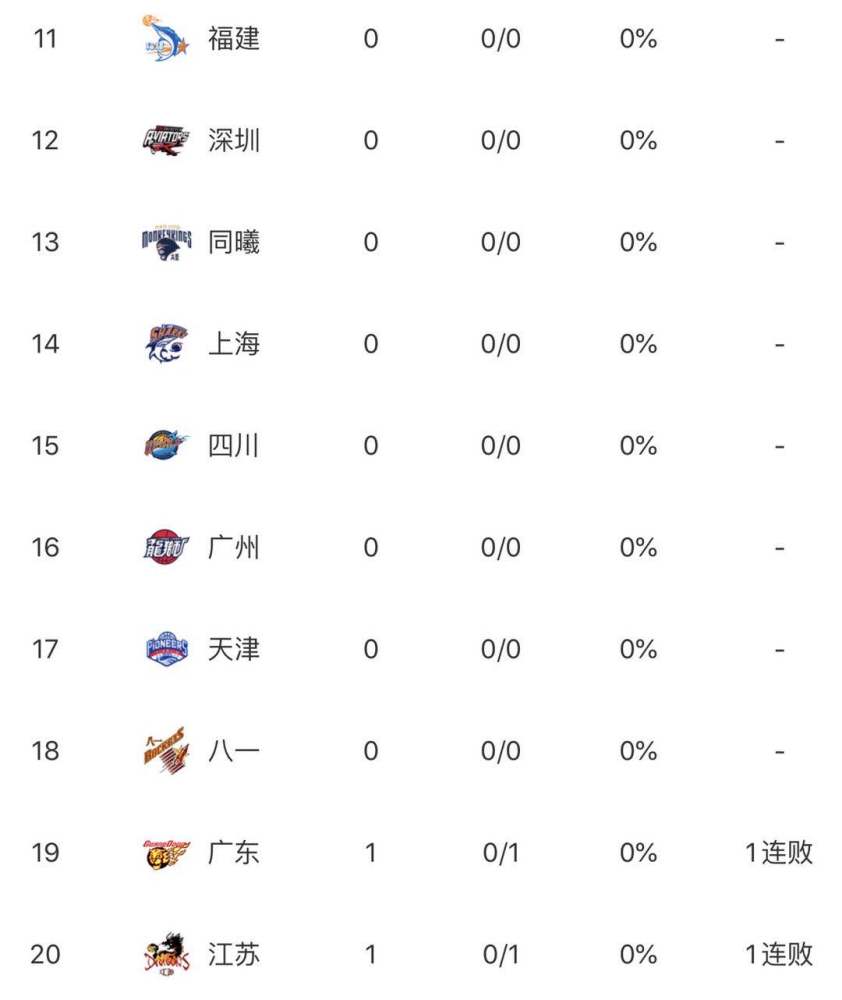842x1000 pixels.
Task: Tap the Shenzhen Aviators team logo
Action: (166, 140)
